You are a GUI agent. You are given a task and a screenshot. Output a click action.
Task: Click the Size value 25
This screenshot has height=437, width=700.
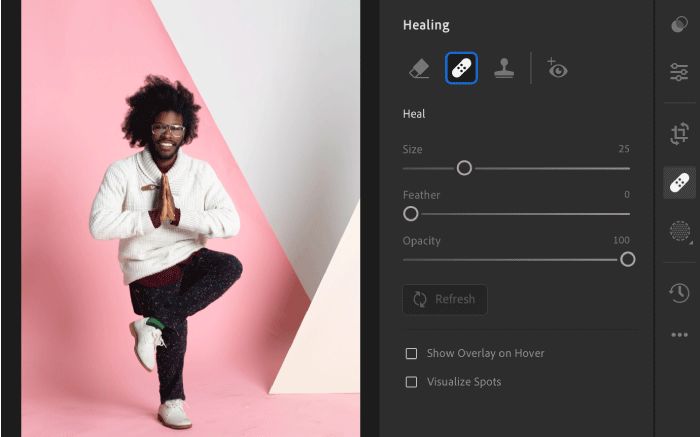click(624, 149)
